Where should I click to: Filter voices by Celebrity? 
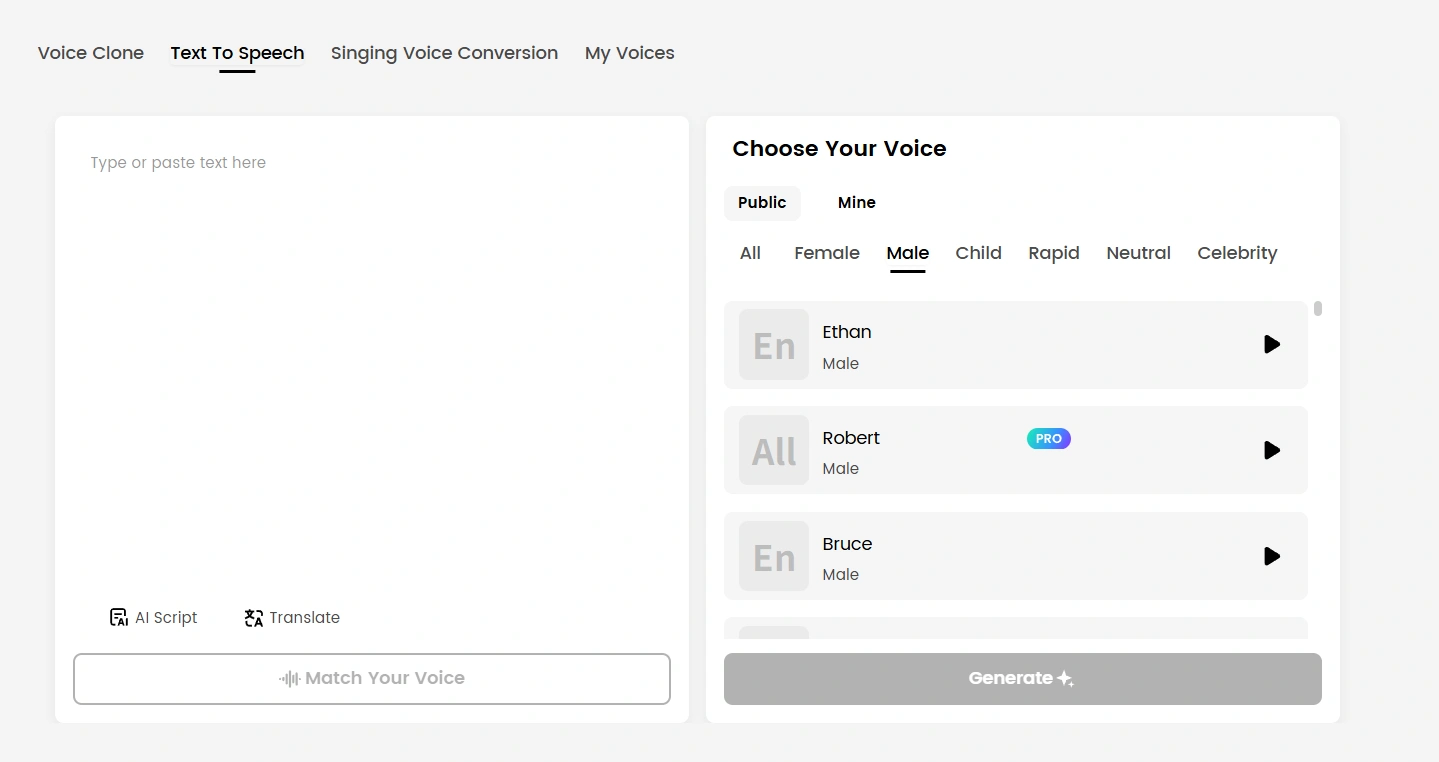pyautogui.click(x=1237, y=253)
